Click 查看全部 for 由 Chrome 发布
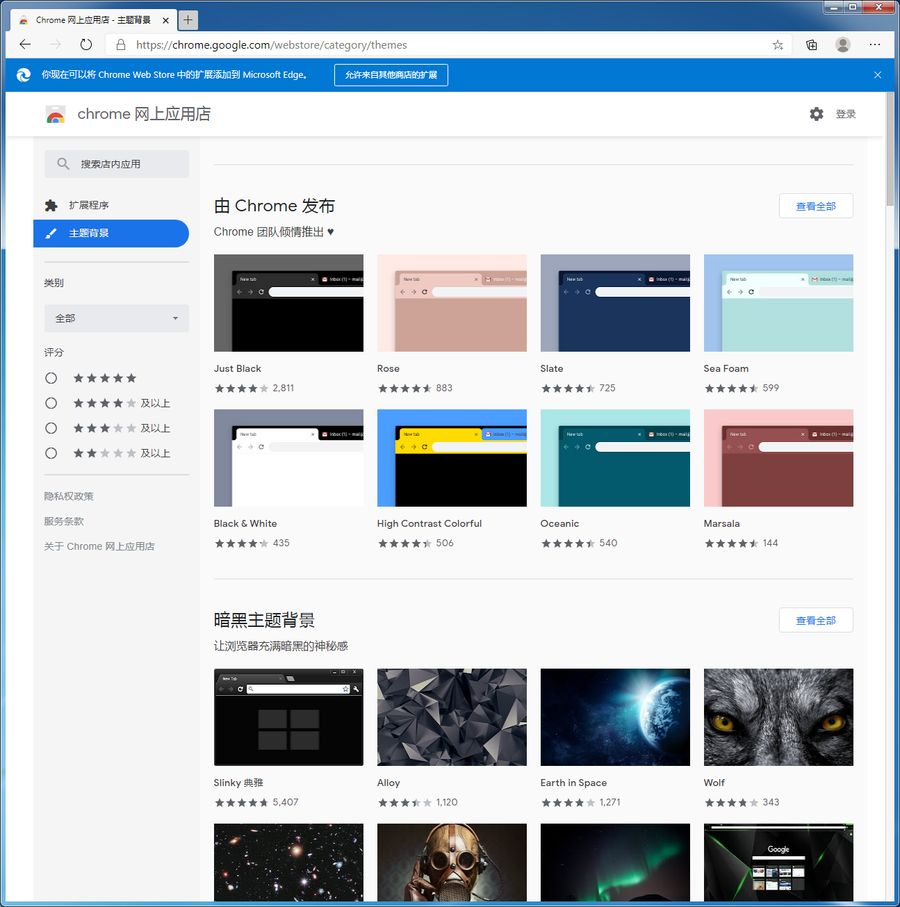The height and width of the screenshot is (907, 900). coord(815,206)
